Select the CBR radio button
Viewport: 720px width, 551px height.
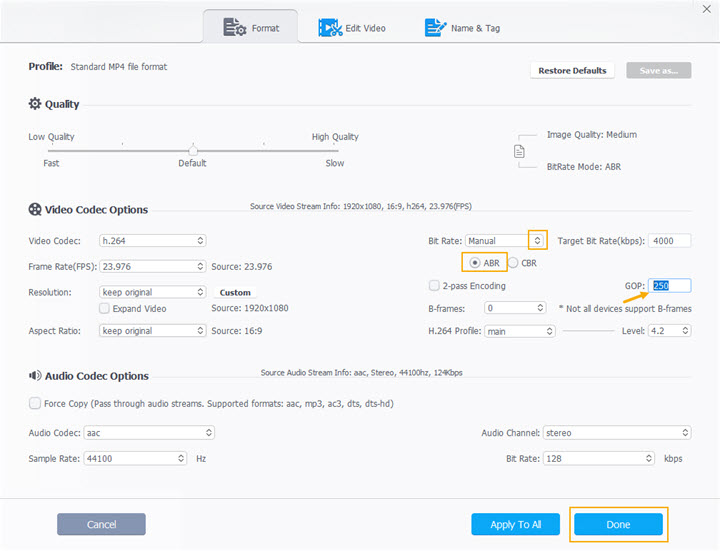pyautogui.click(x=513, y=263)
